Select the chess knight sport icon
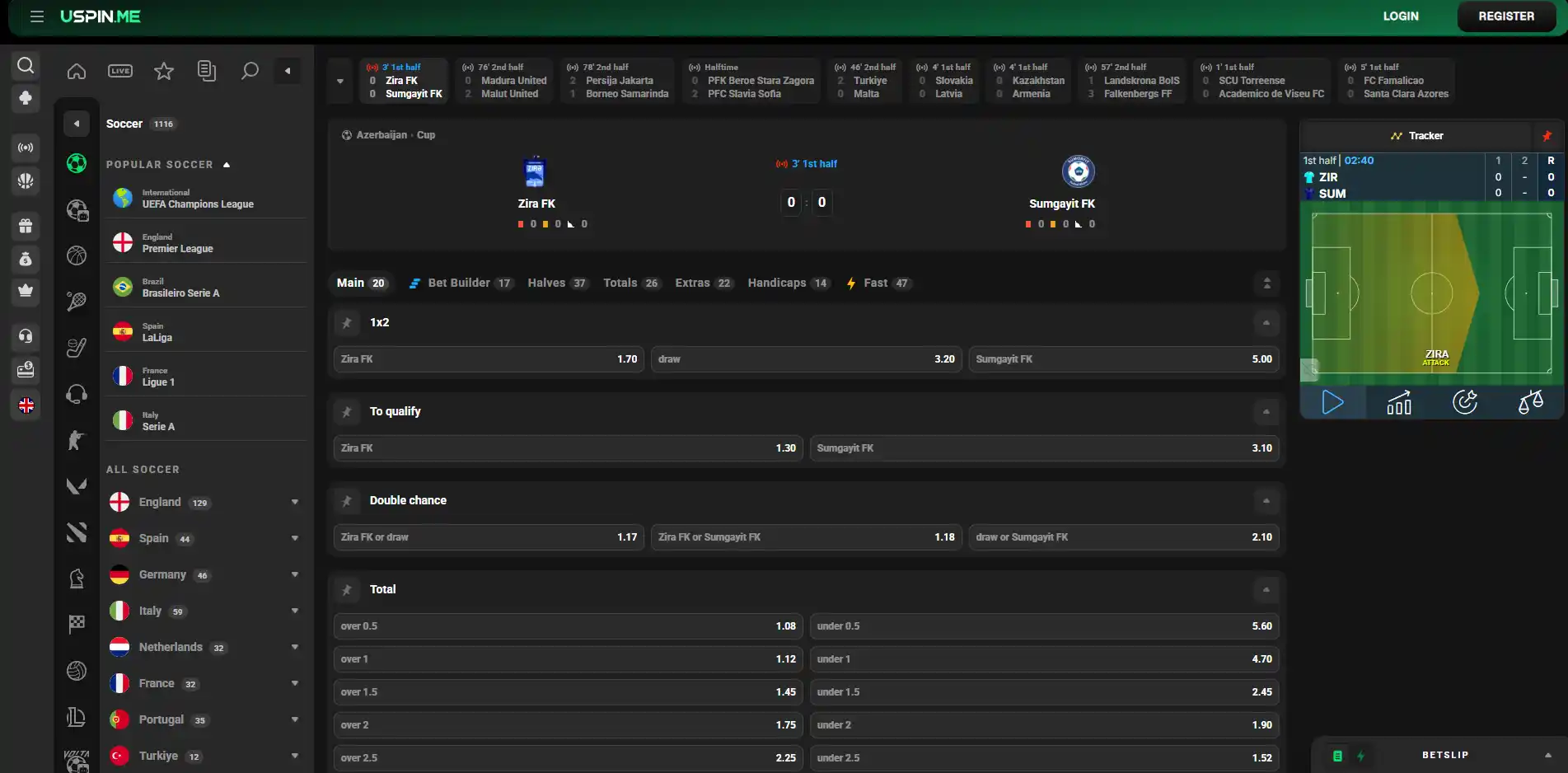This screenshot has height=773, width=1568. [77, 579]
